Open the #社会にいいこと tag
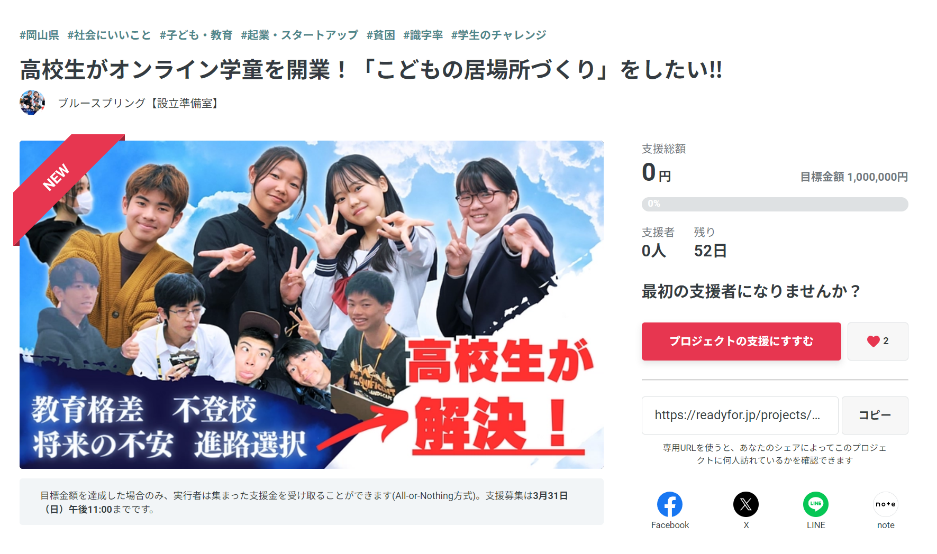 point(109,35)
